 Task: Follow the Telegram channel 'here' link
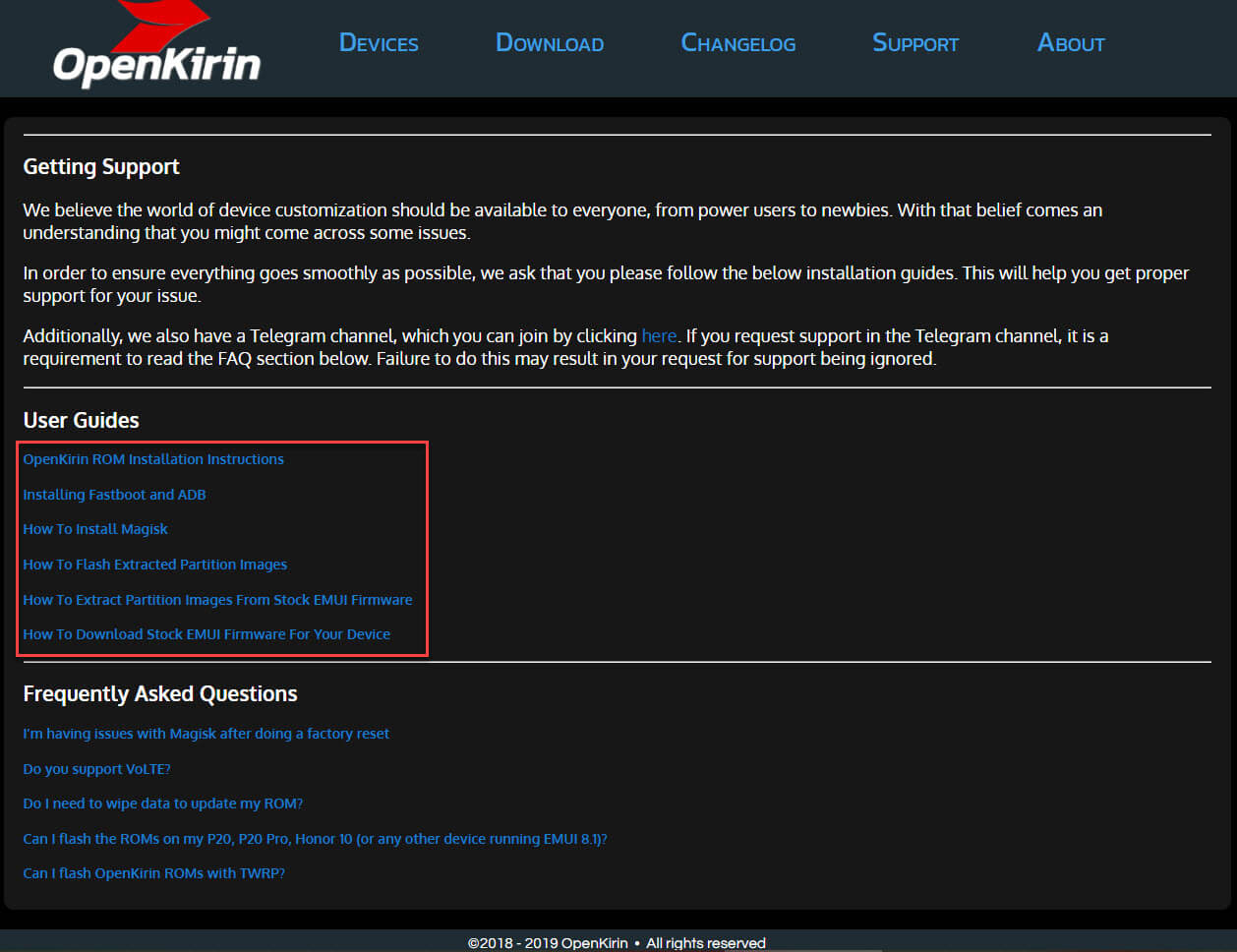coord(659,336)
